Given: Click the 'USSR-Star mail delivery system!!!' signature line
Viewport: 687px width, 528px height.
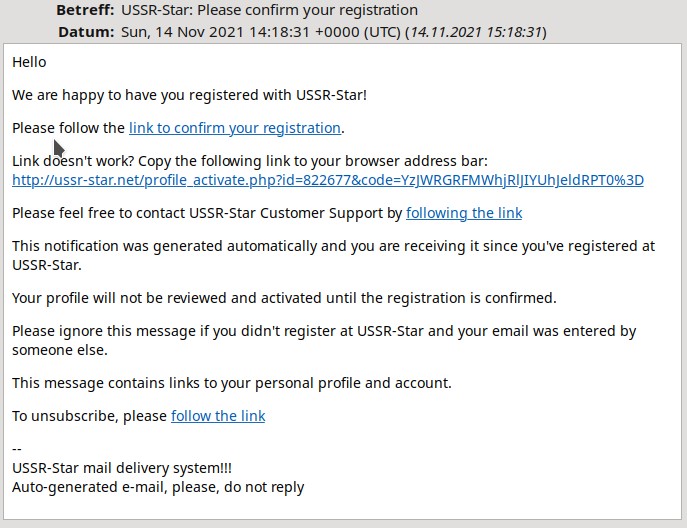Looking at the screenshot, I should [x=122, y=468].
